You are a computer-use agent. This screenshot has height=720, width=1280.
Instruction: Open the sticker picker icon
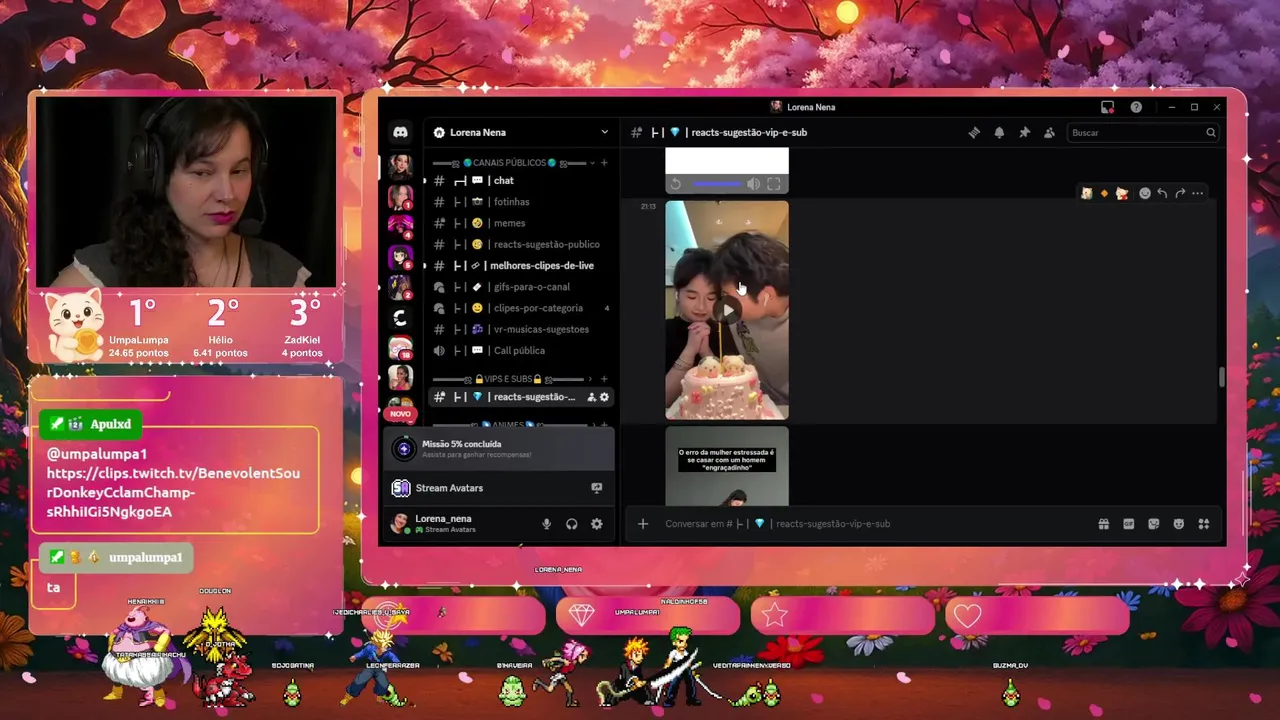click(1154, 524)
